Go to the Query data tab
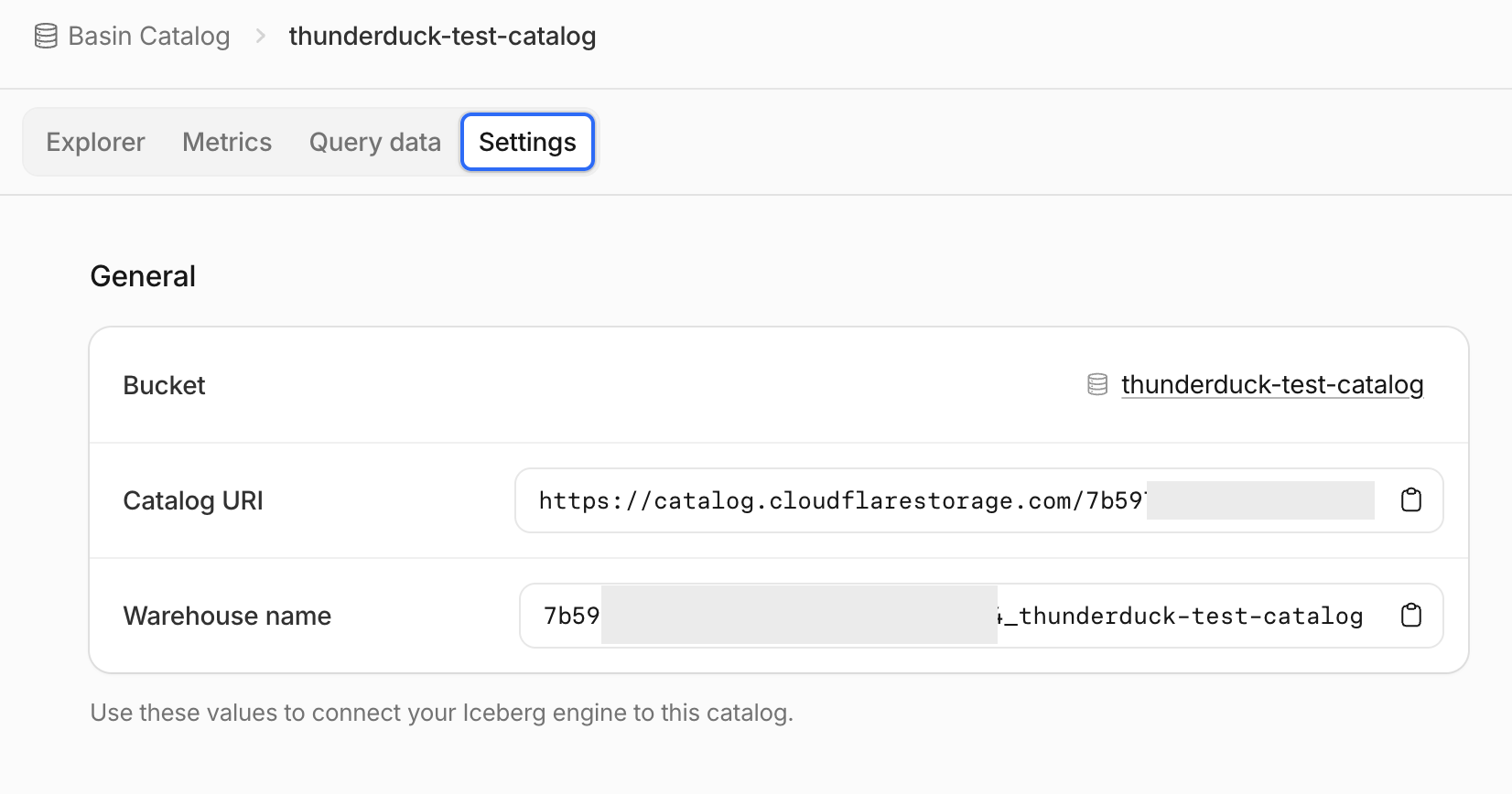The width and height of the screenshot is (1512, 794). [x=375, y=142]
